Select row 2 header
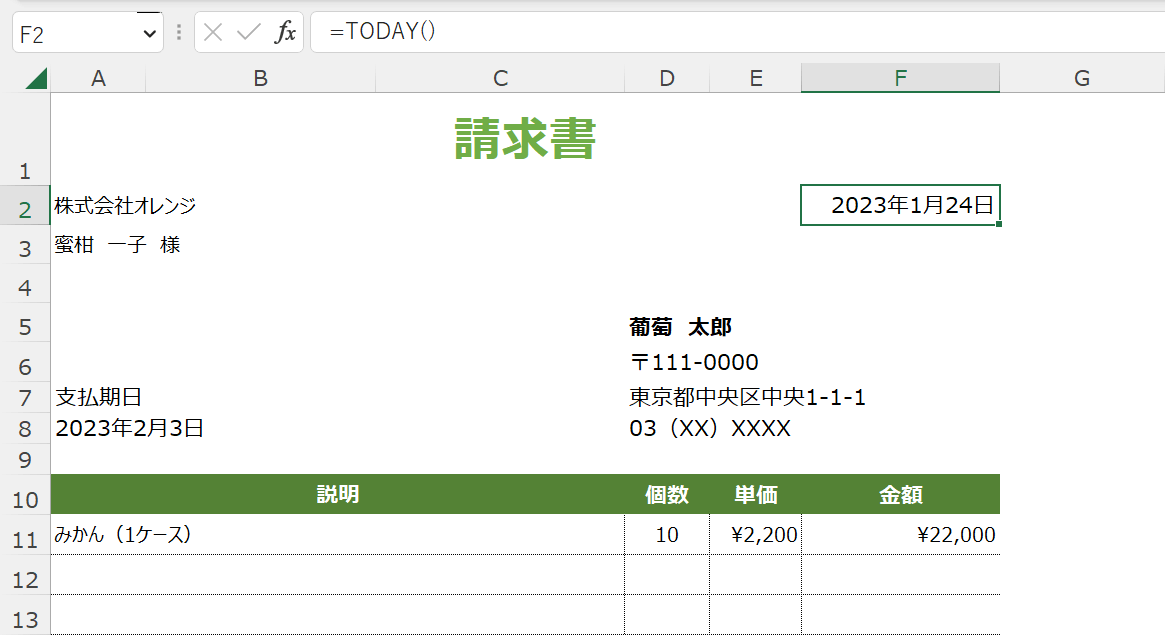The image size is (1165, 635). 25,209
